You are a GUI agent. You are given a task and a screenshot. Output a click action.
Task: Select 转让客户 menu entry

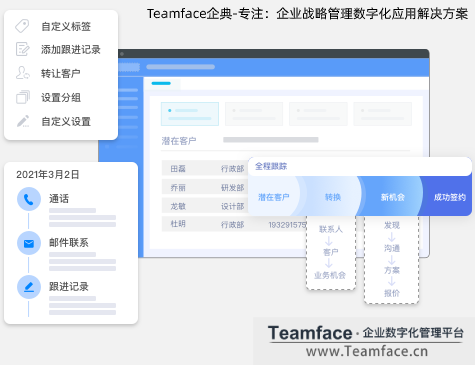pyautogui.click(x=61, y=73)
